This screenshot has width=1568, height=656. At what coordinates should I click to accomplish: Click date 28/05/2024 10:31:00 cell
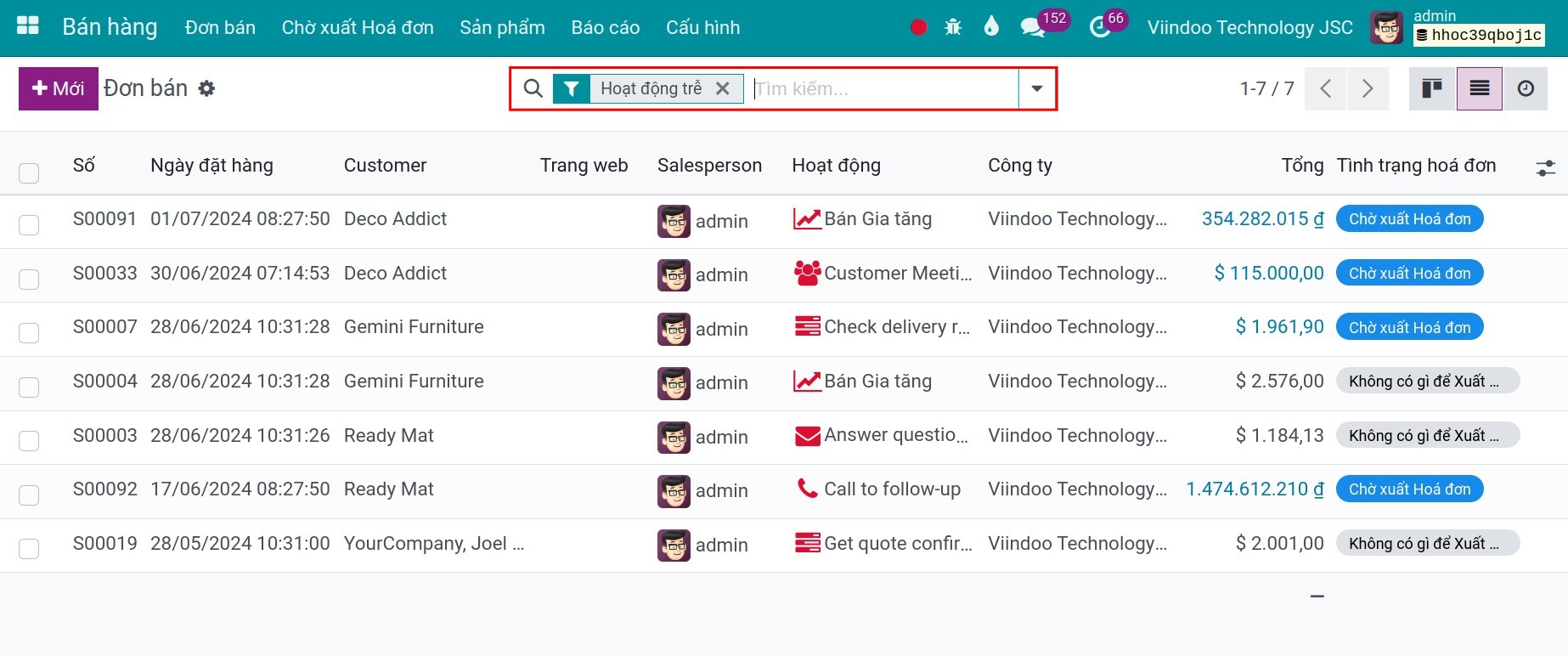tap(240, 543)
